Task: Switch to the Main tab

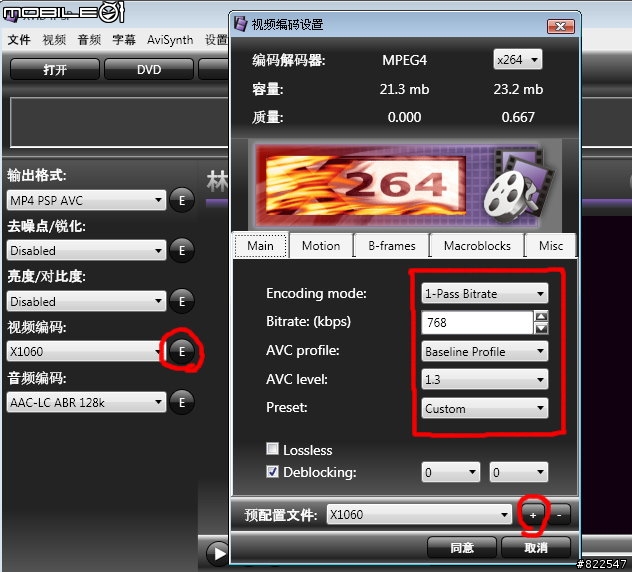Action: (x=261, y=245)
